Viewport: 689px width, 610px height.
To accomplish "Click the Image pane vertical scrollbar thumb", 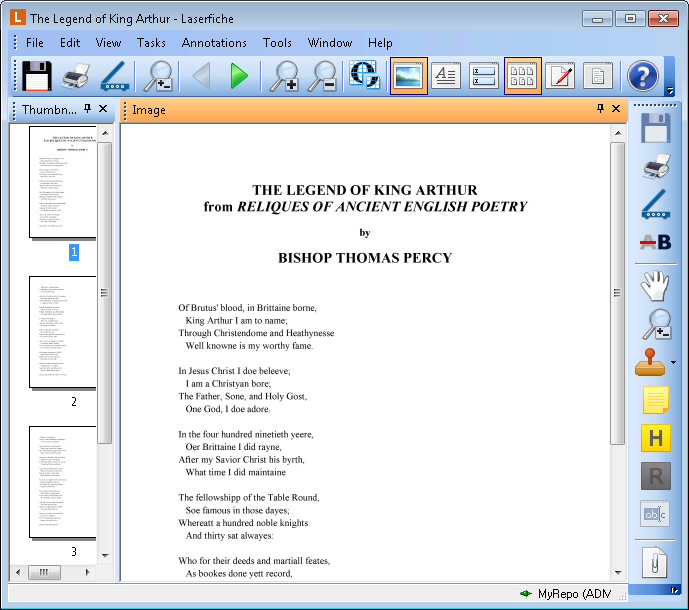I will [617, 293].
